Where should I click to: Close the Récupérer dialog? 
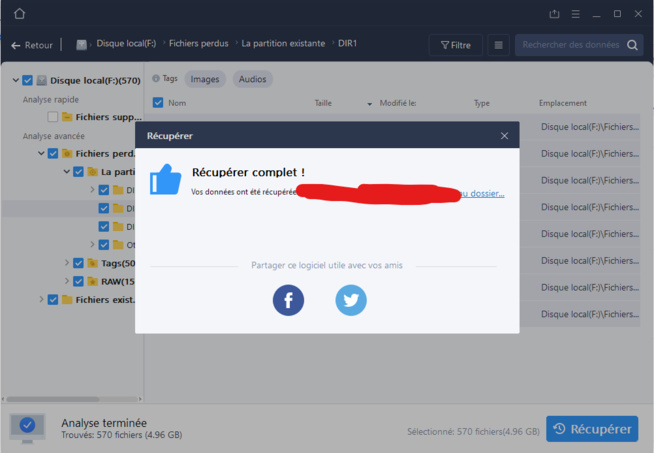click(x=504, y=135)
